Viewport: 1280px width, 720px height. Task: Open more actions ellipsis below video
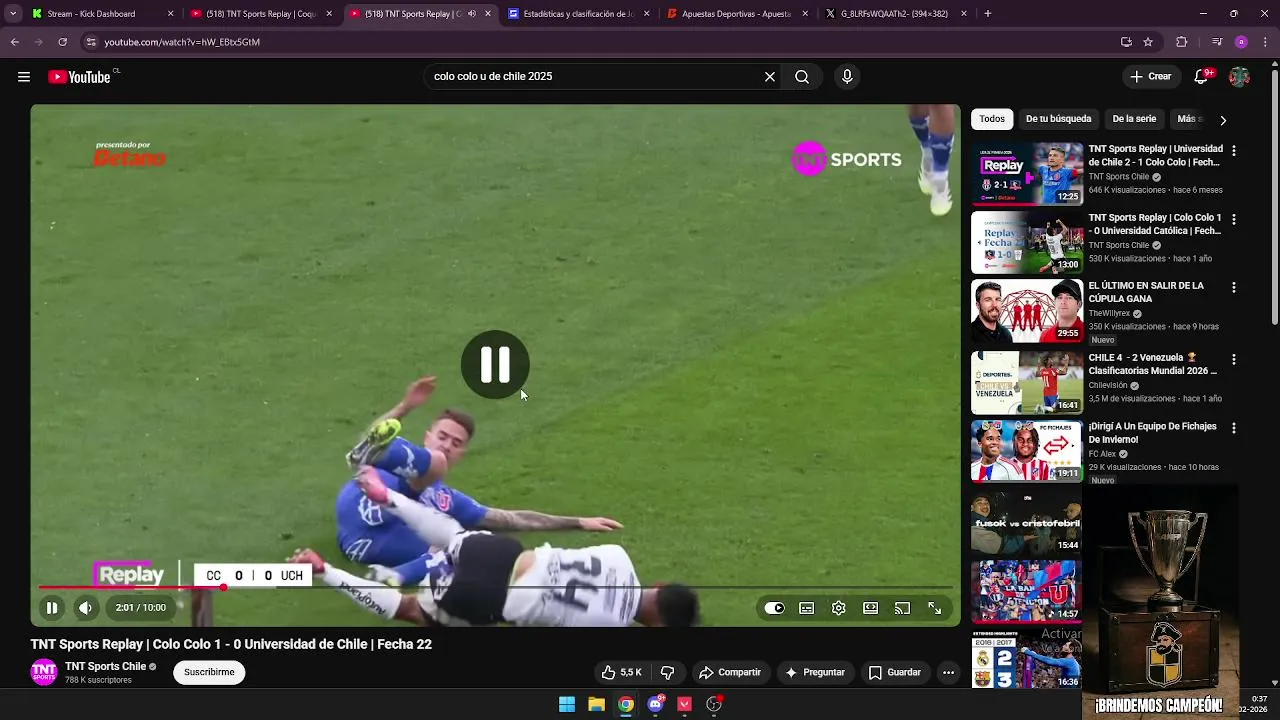pyautogui.click(x=948, y=672)
